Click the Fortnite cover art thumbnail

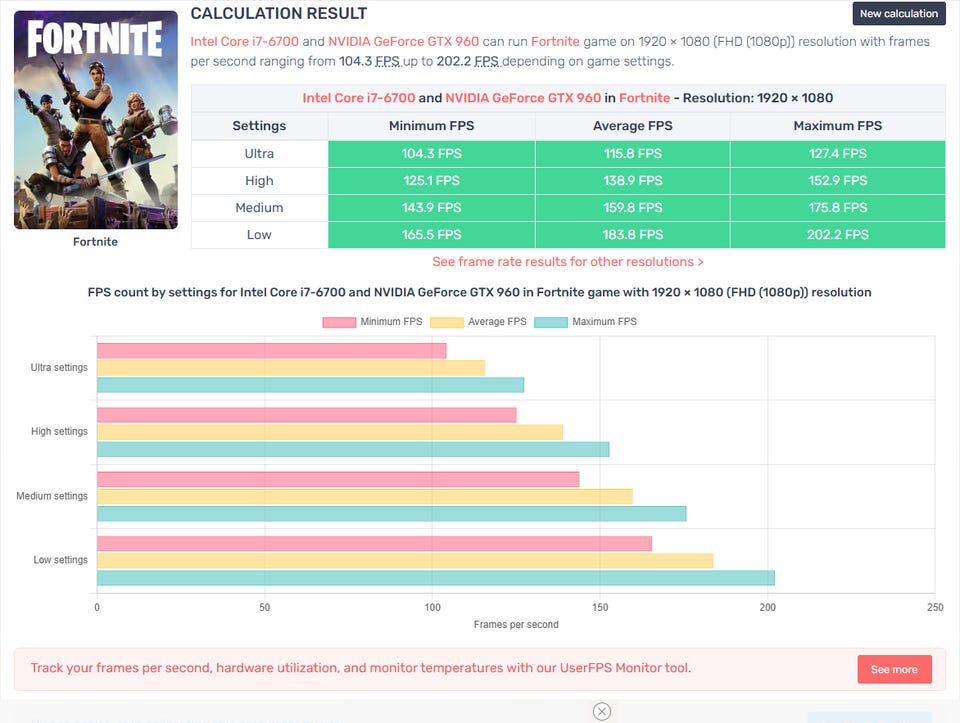pyautogui.click(x=96, y=120)
